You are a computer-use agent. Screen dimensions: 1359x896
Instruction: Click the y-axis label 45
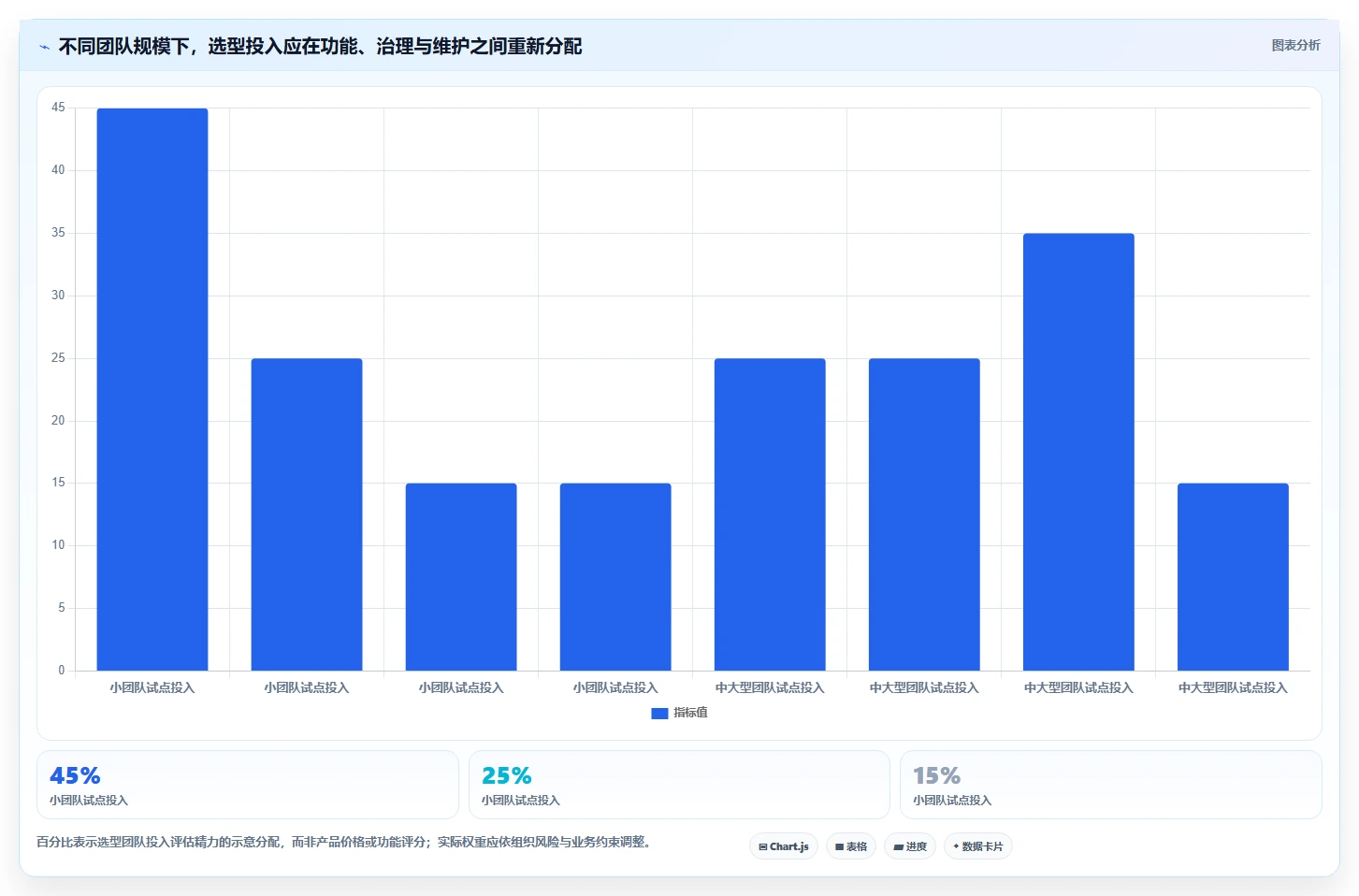58,108
